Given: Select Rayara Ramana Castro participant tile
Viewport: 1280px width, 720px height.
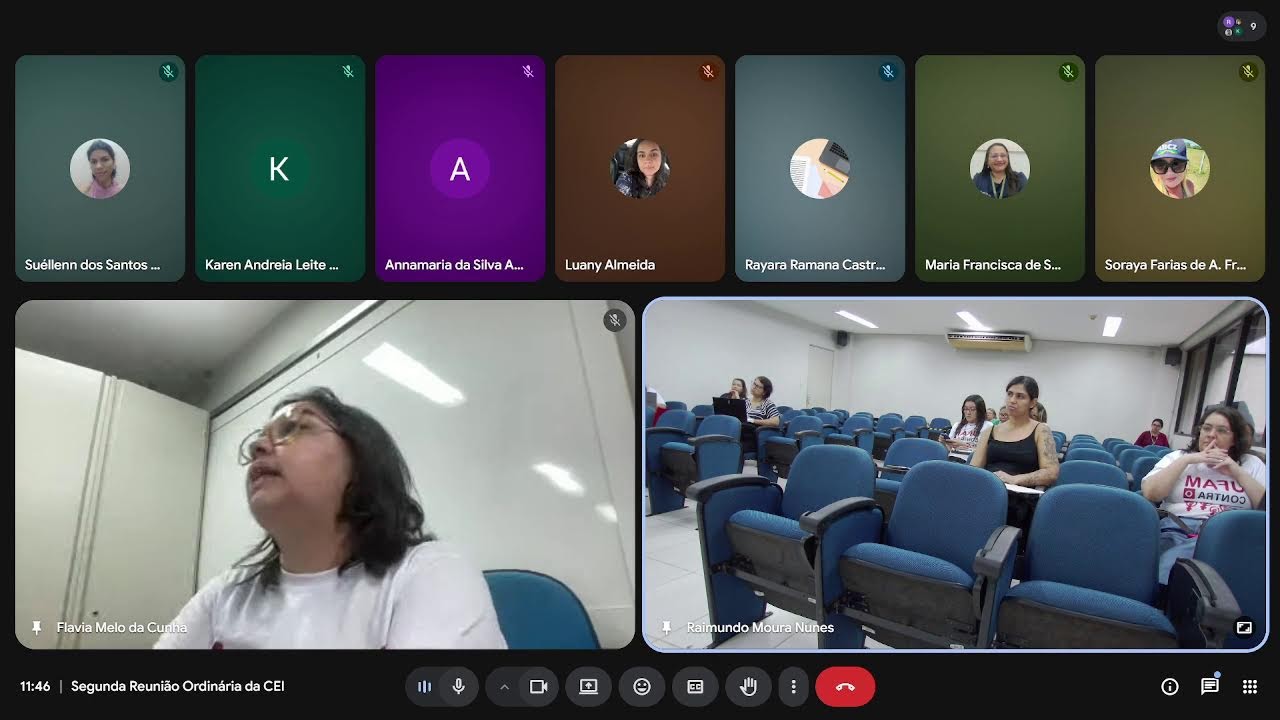Looking at the screenshot, I should point(820,168).
